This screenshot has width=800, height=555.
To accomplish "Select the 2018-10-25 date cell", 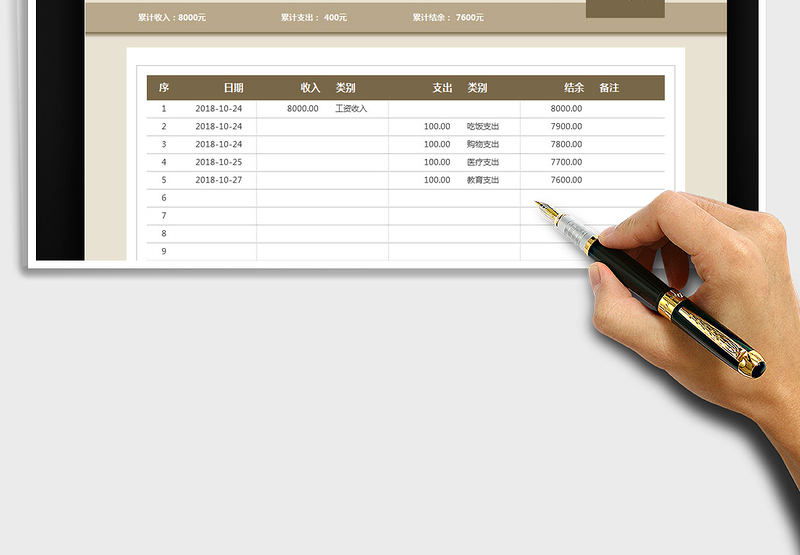I will tap(219, 162).
